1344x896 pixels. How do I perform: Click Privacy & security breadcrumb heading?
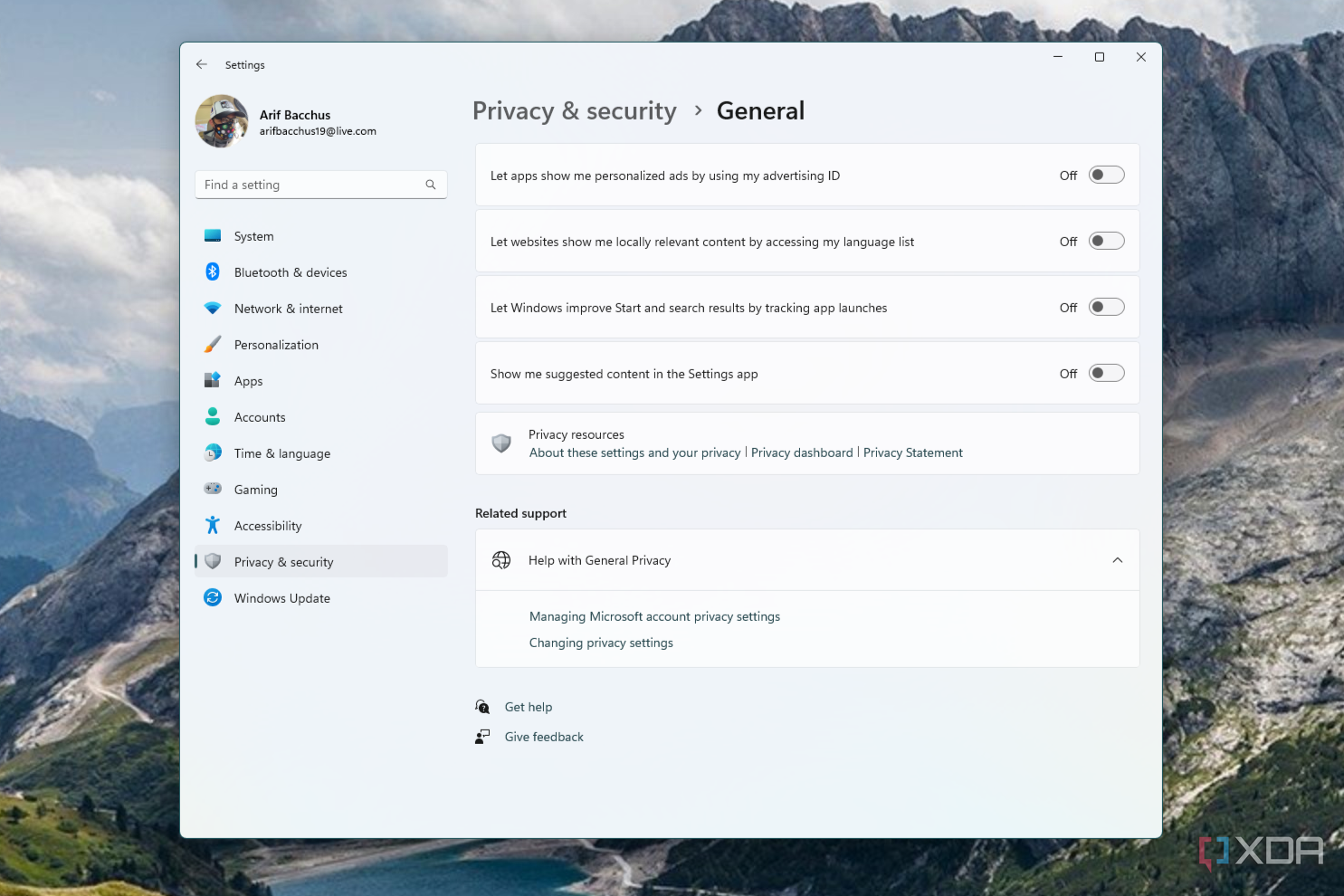click(575, 111)
